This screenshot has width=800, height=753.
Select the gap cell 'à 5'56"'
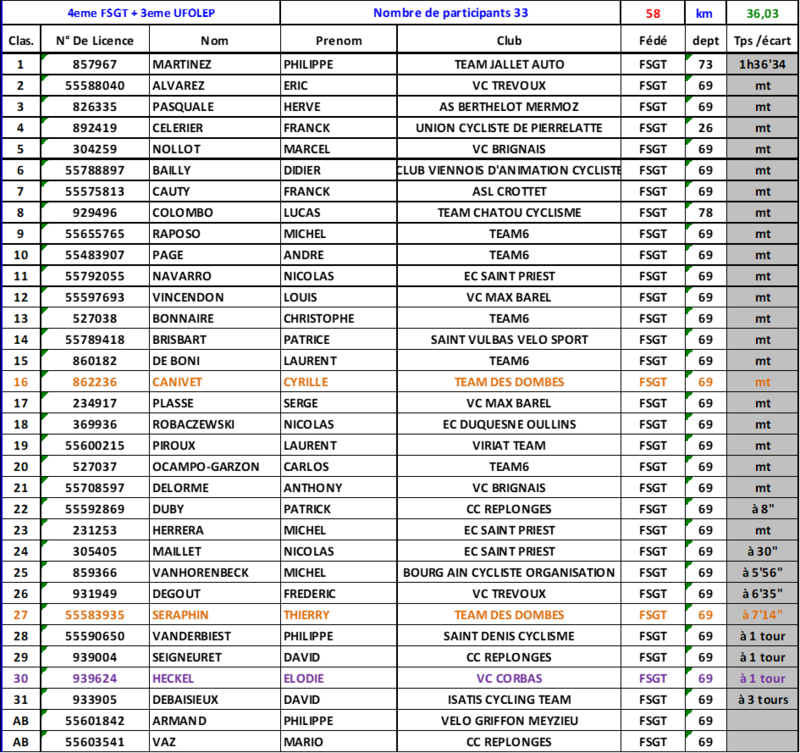pyautogui.click(x=762, y=572)
